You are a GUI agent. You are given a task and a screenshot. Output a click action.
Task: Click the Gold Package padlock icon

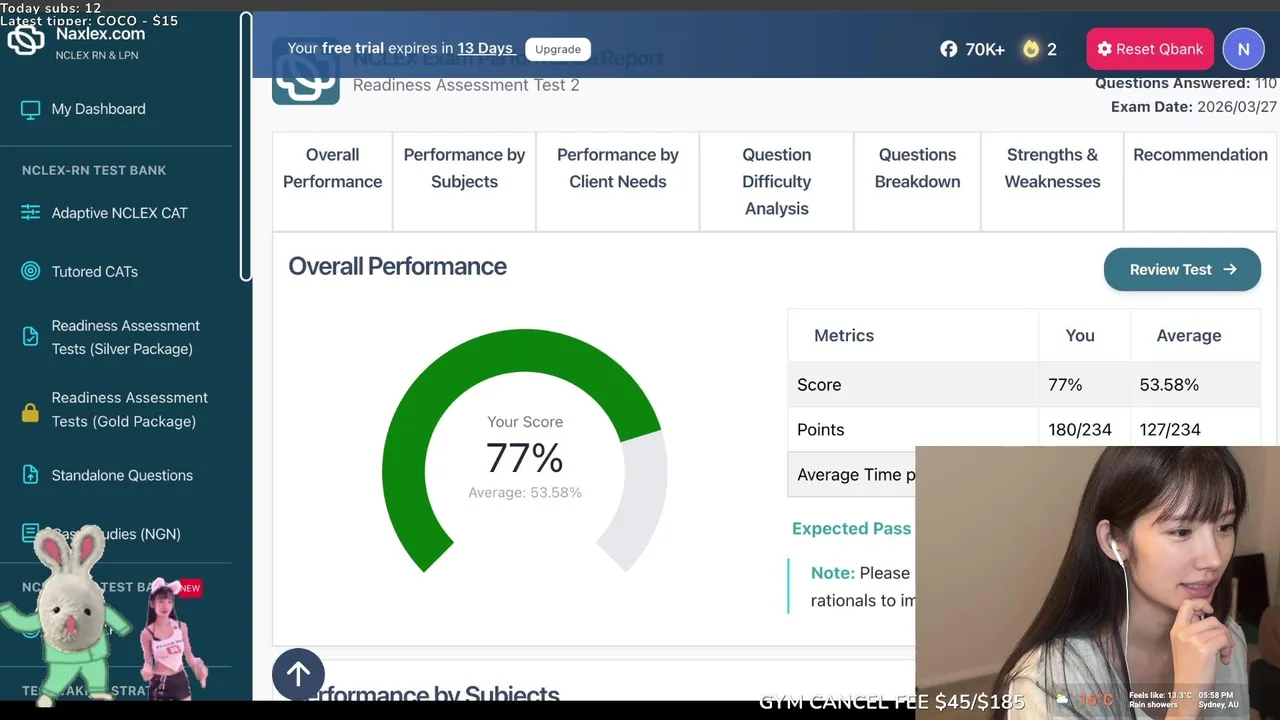tap(31, 411)
